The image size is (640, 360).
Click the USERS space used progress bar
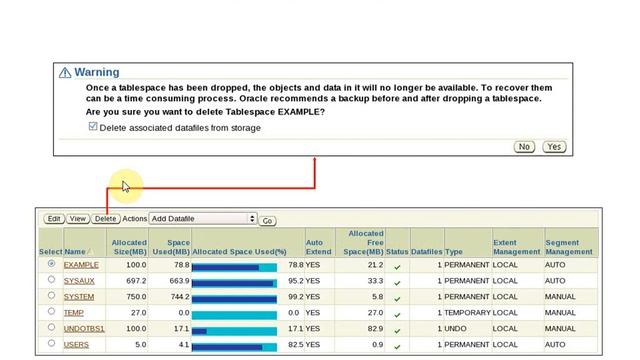(234, 347)
